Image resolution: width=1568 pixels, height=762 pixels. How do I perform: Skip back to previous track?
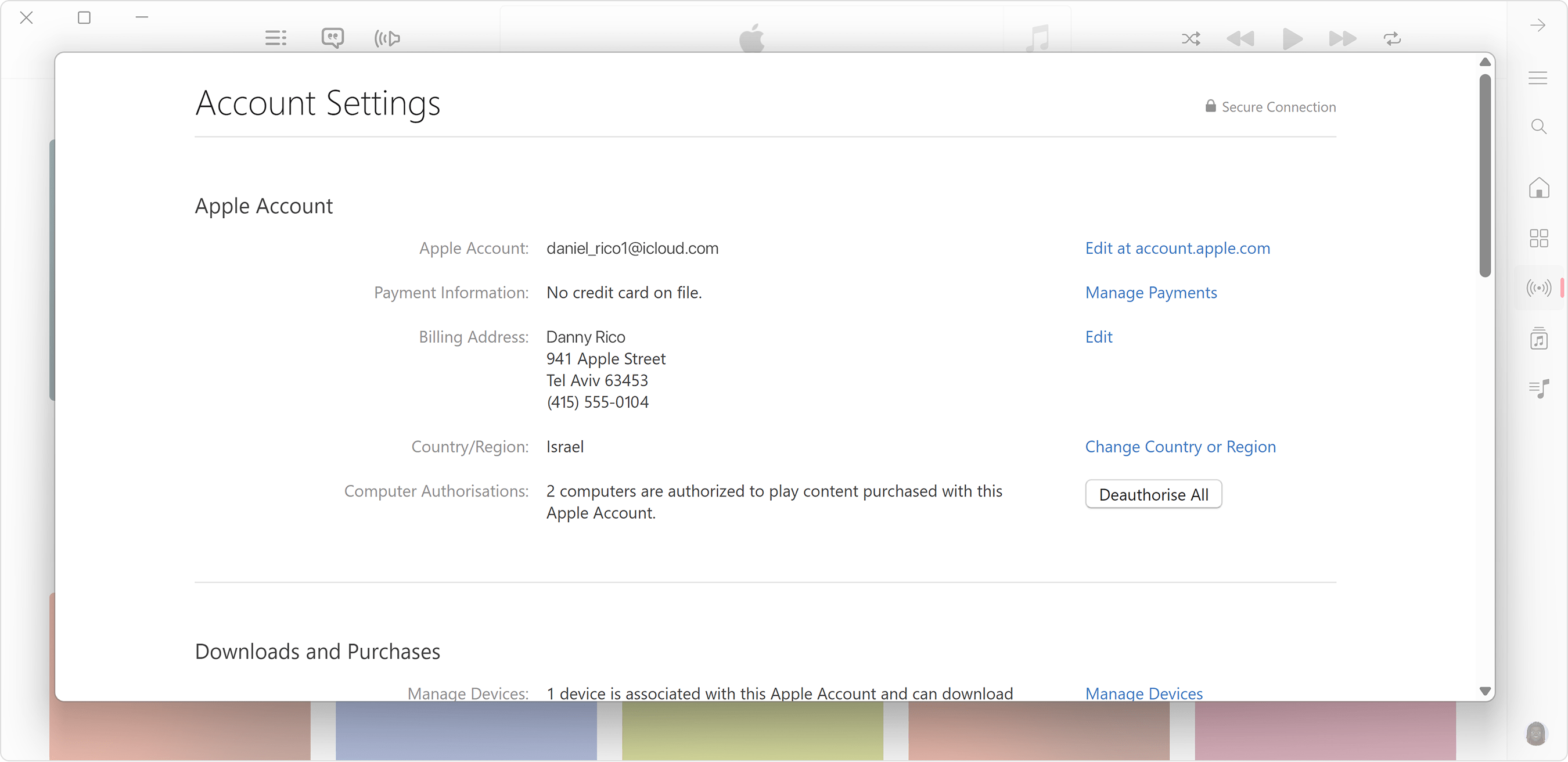pyautogui.click(x=1240, y=39)
